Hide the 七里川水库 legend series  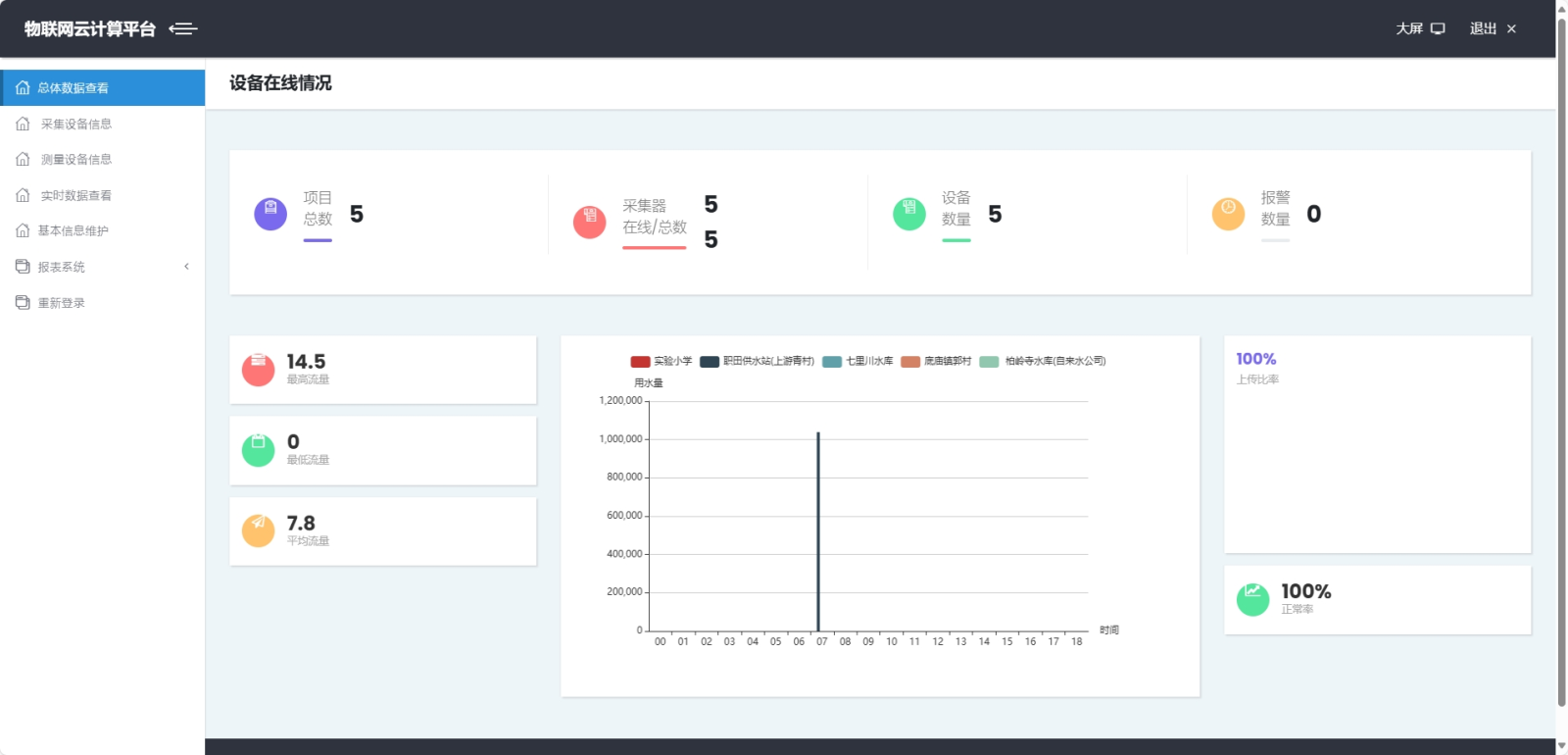point(858,362)
